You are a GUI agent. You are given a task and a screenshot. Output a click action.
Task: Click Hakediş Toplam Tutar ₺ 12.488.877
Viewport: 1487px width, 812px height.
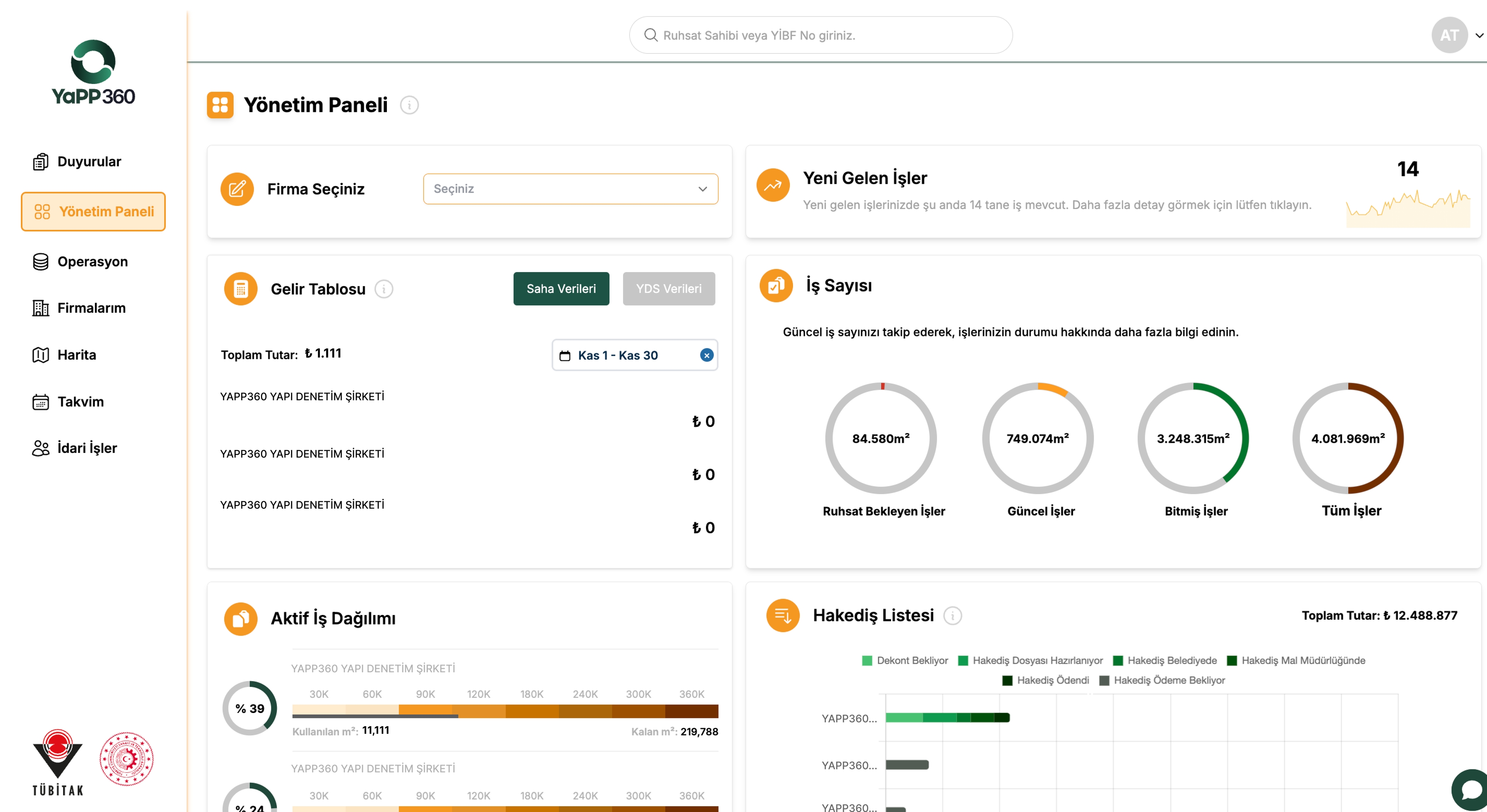tap(1379, 616)
